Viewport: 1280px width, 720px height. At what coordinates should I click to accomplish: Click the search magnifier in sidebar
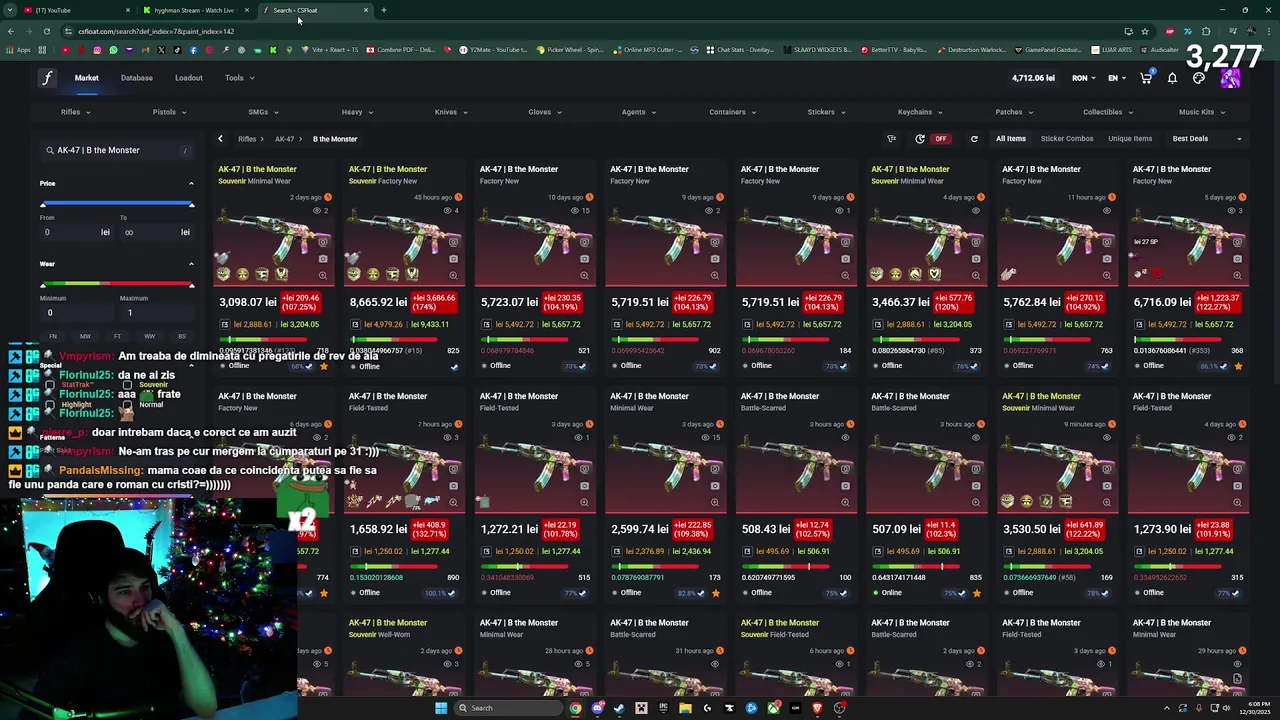(x=49, y=150)
